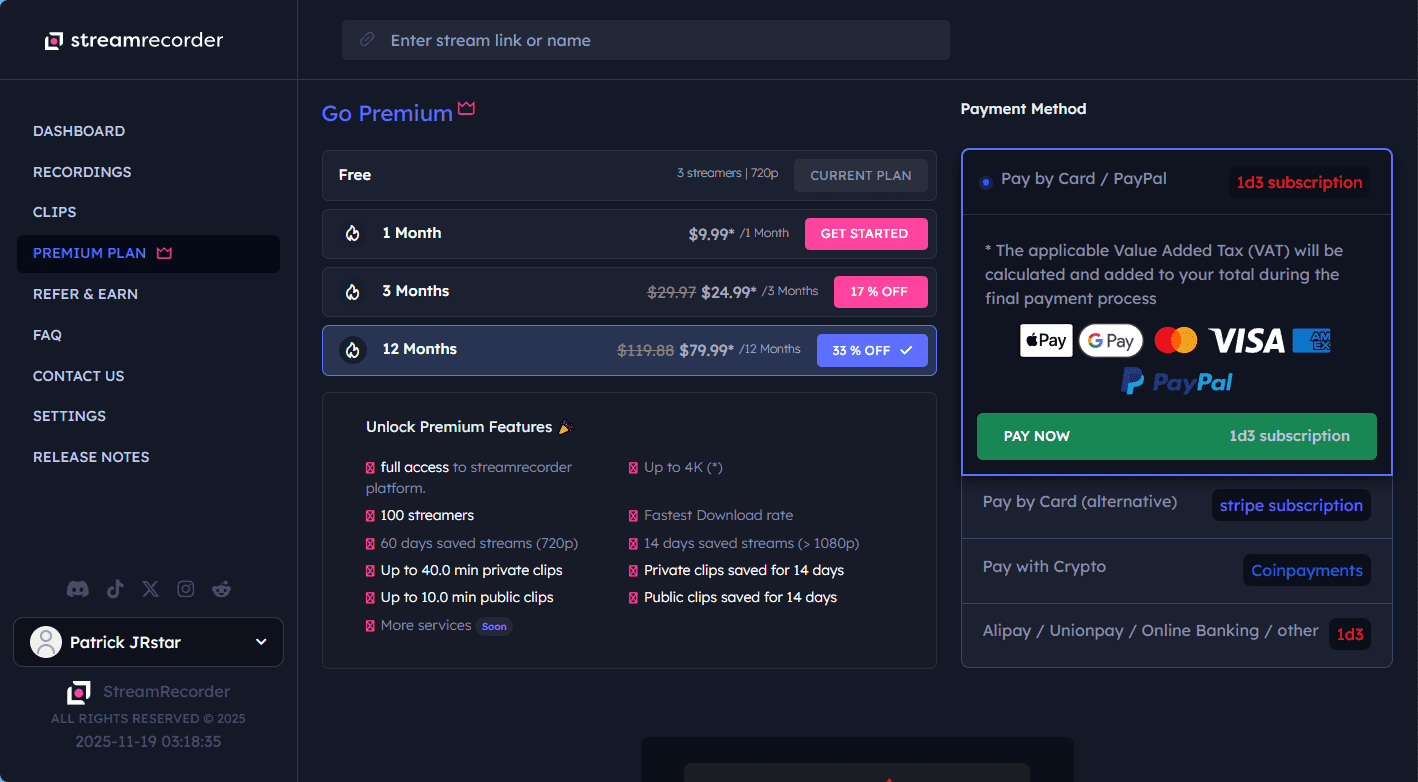Viewport: 1418px width, 782px height.
Task: Select the Pay by Card / PayPal radio button
Action: (x=986, y=182)
